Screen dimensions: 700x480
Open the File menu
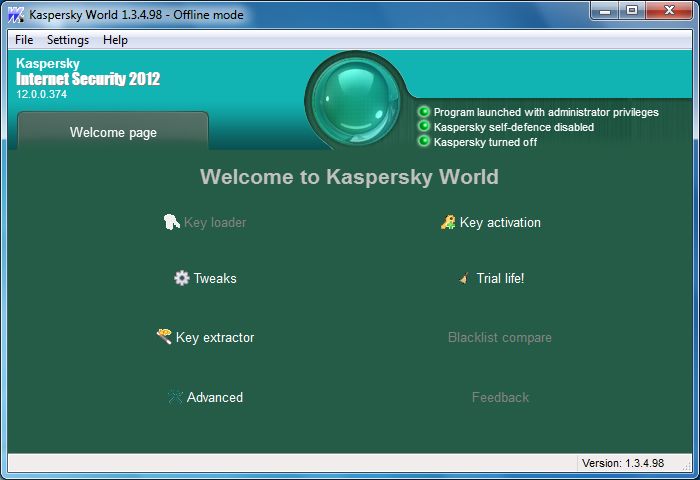pyautogui.click(x=24, y=40)
